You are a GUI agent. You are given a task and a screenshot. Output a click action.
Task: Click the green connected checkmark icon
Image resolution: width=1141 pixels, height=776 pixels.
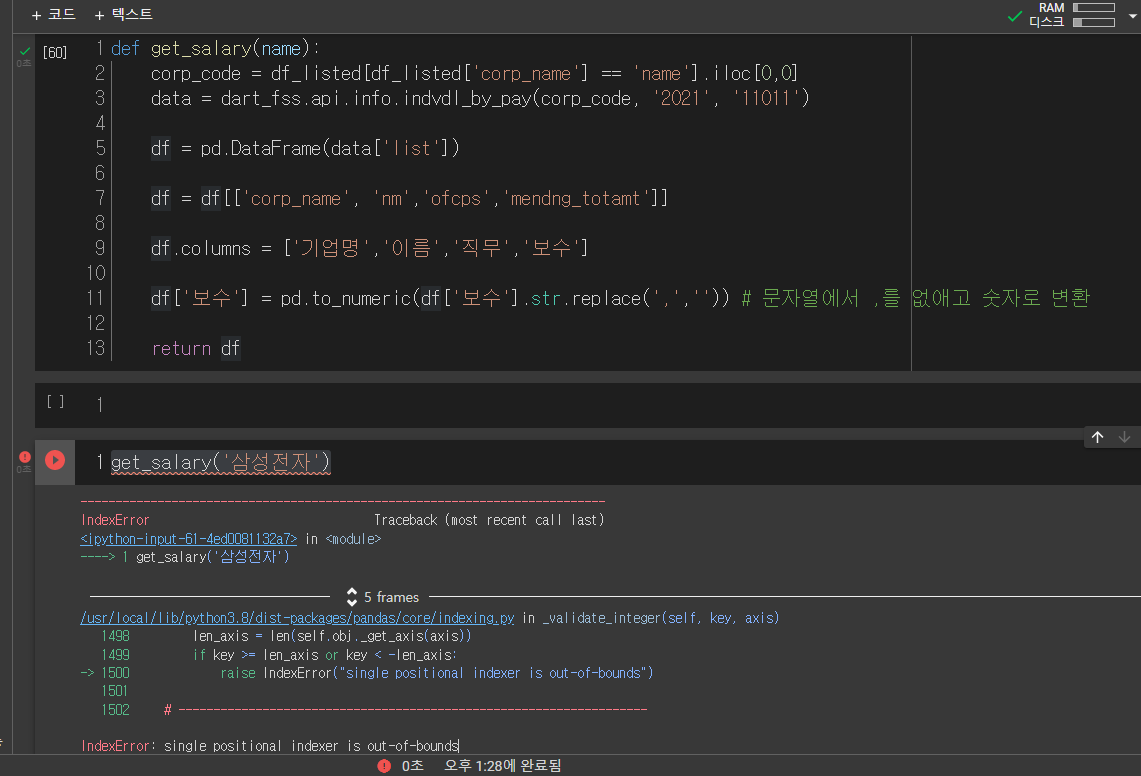click(1014, 15)
